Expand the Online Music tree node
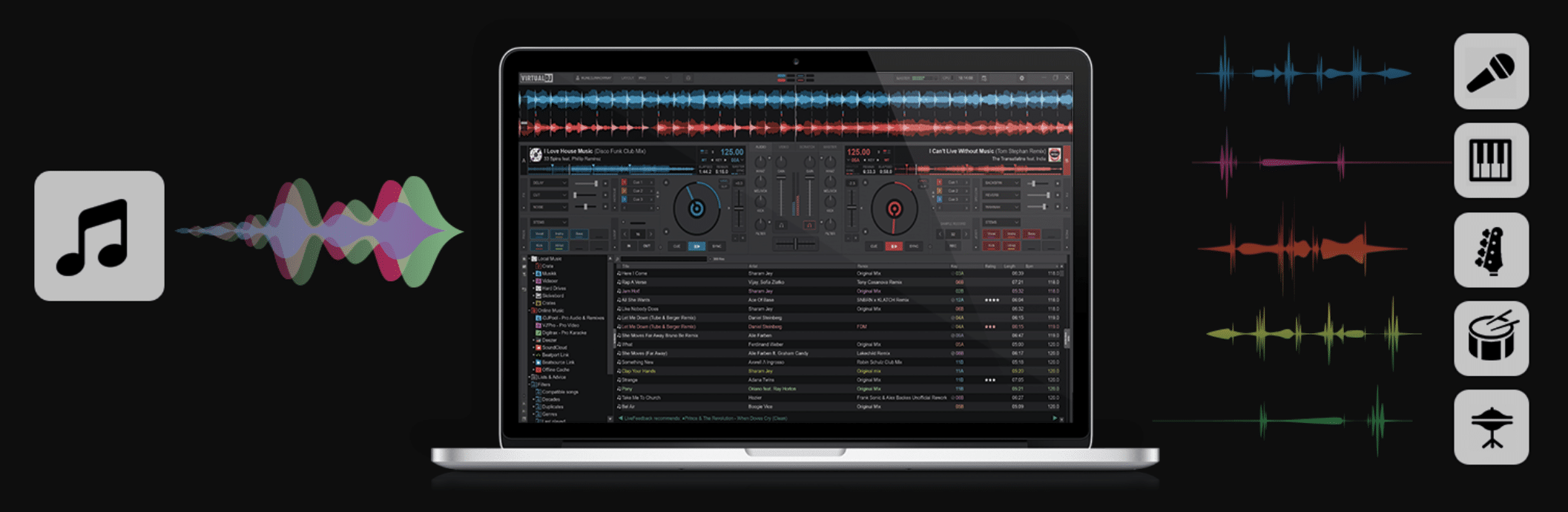Screen dimensions: 1568x512 coord(530,310)
